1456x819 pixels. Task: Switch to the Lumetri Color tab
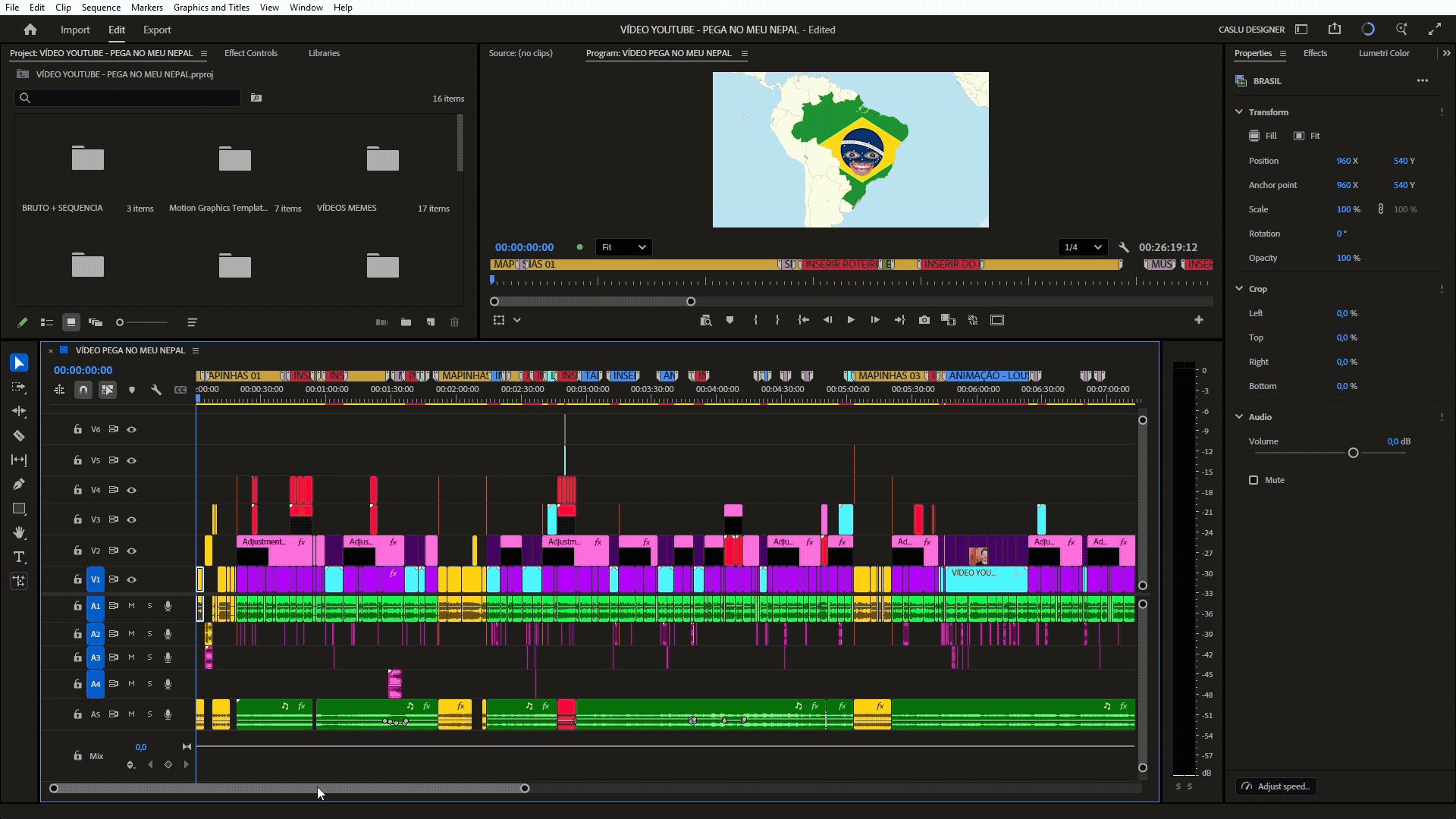pyautogui.click(x=1383, y=53)
